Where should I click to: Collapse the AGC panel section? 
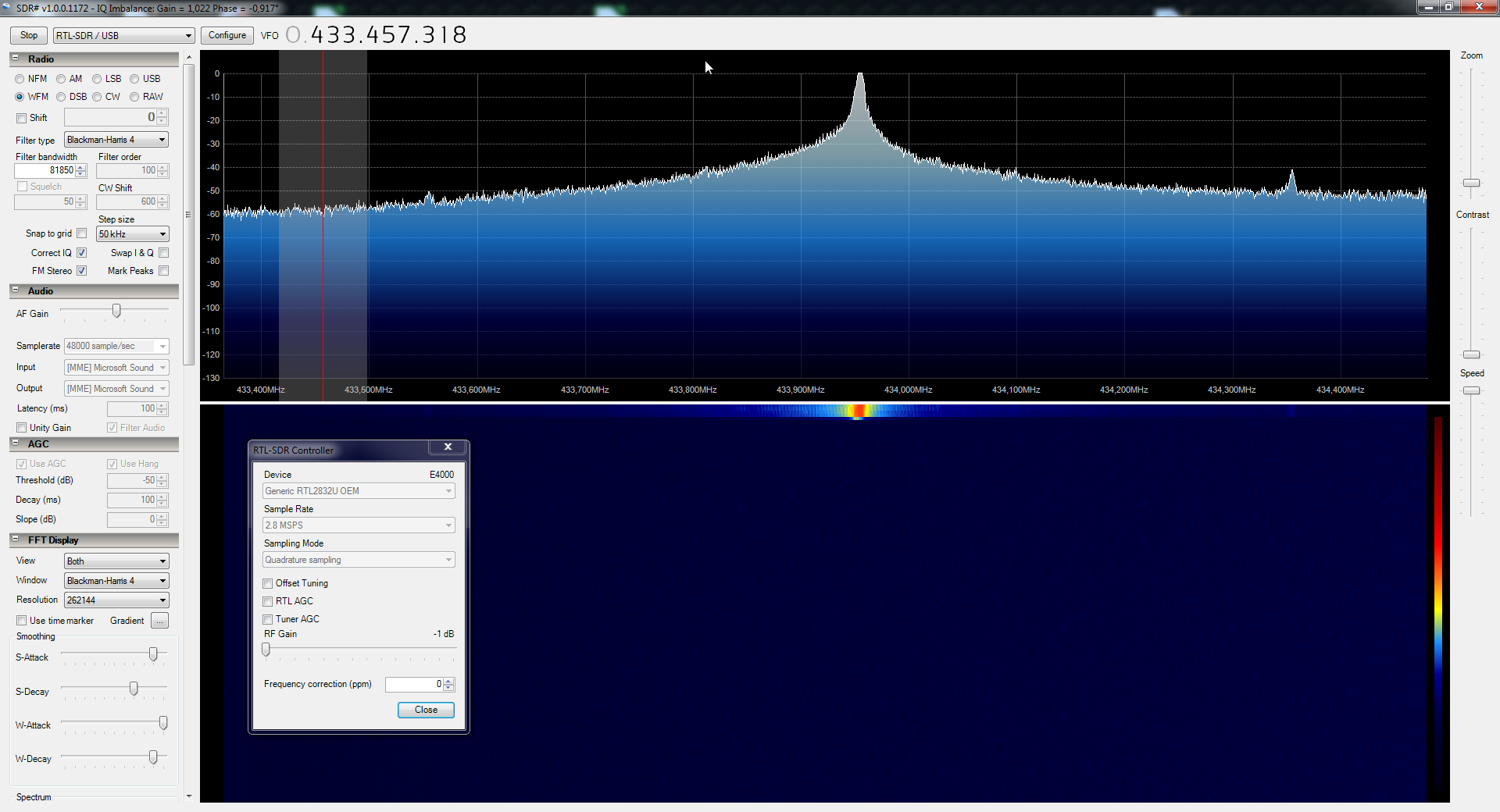click(15, 443)
